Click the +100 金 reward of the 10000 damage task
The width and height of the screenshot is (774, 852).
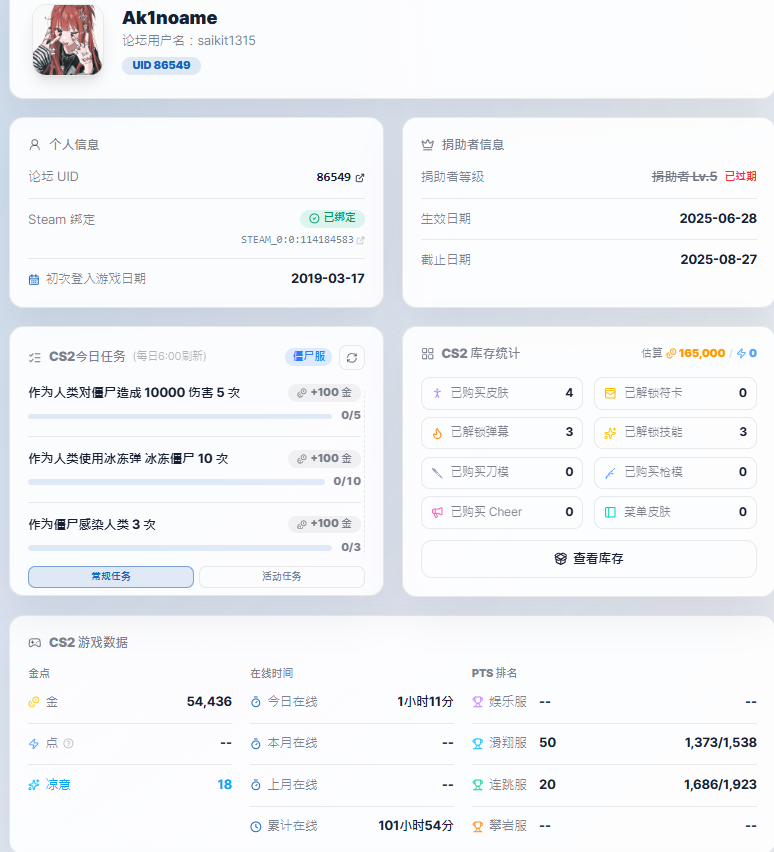[x=324, y=392]
